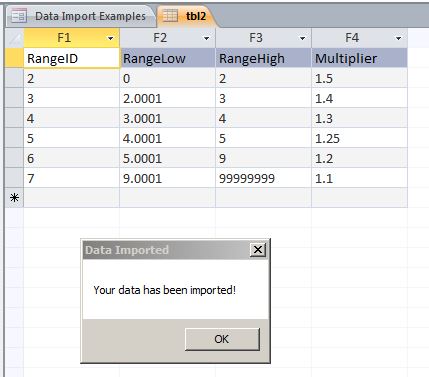Click the F2 cell containing 0
429x377 pixels.
pyautogui.click(x=167, y=78)
